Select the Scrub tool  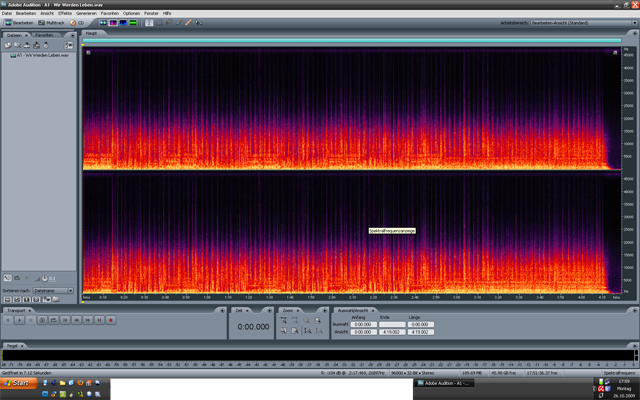pos(198,23)
